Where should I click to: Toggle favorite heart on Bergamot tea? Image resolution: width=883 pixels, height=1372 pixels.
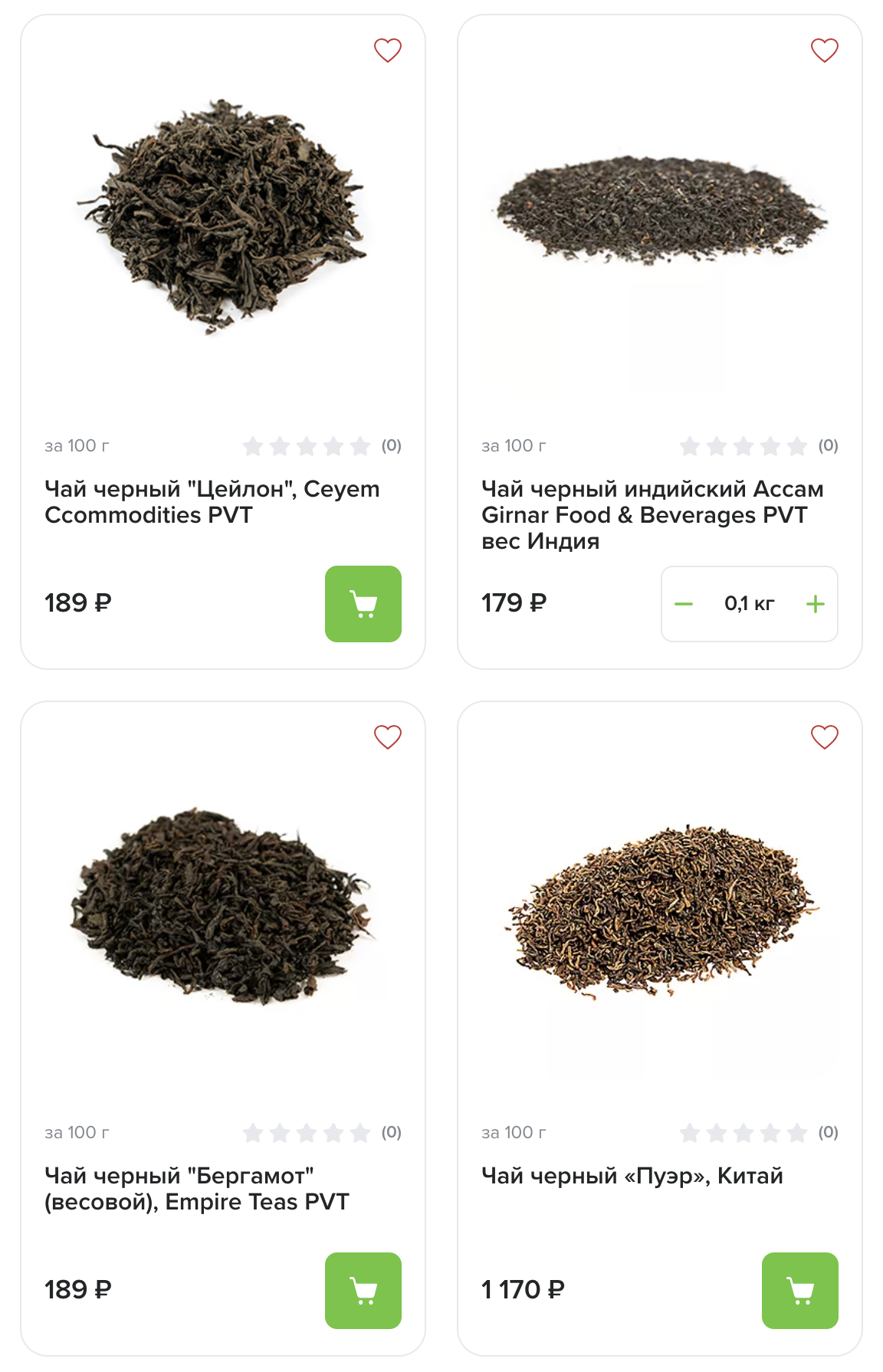(388, 737)
